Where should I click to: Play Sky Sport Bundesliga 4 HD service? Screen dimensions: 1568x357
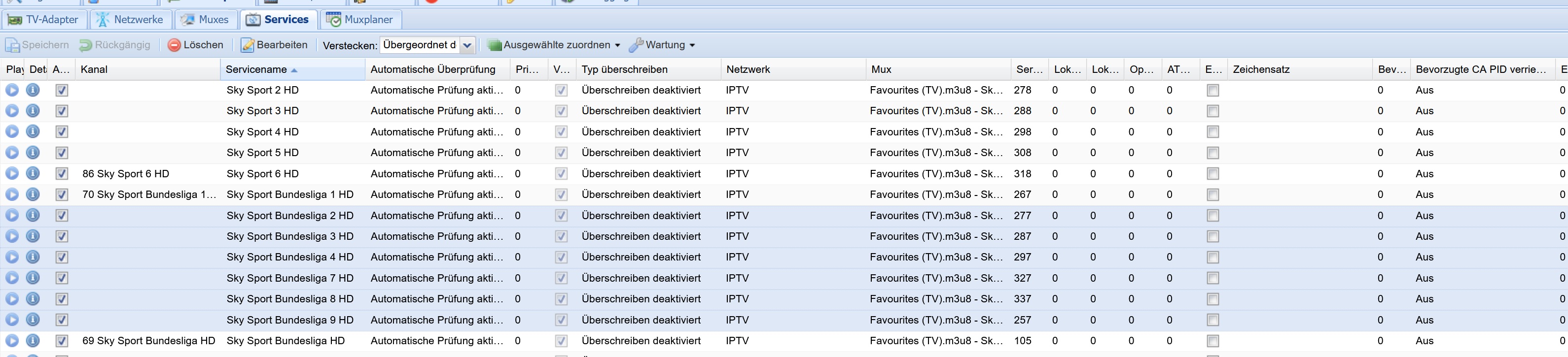point(12,257)
